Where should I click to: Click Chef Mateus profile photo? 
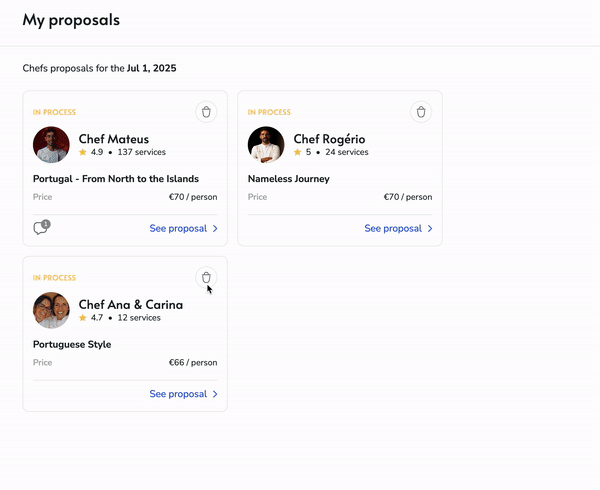51,145
